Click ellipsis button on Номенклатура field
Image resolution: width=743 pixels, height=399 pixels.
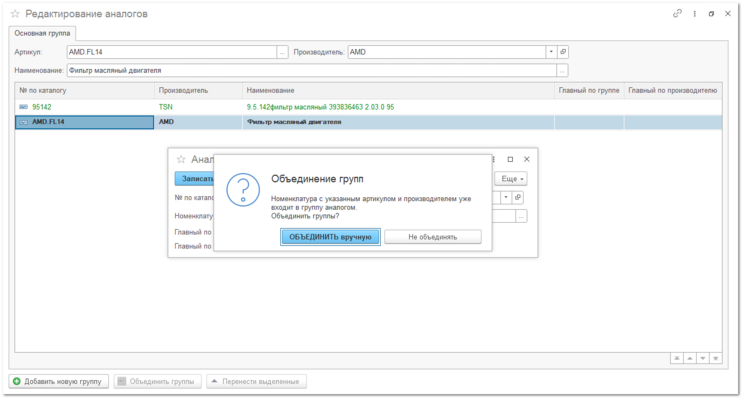pos(521,217)
